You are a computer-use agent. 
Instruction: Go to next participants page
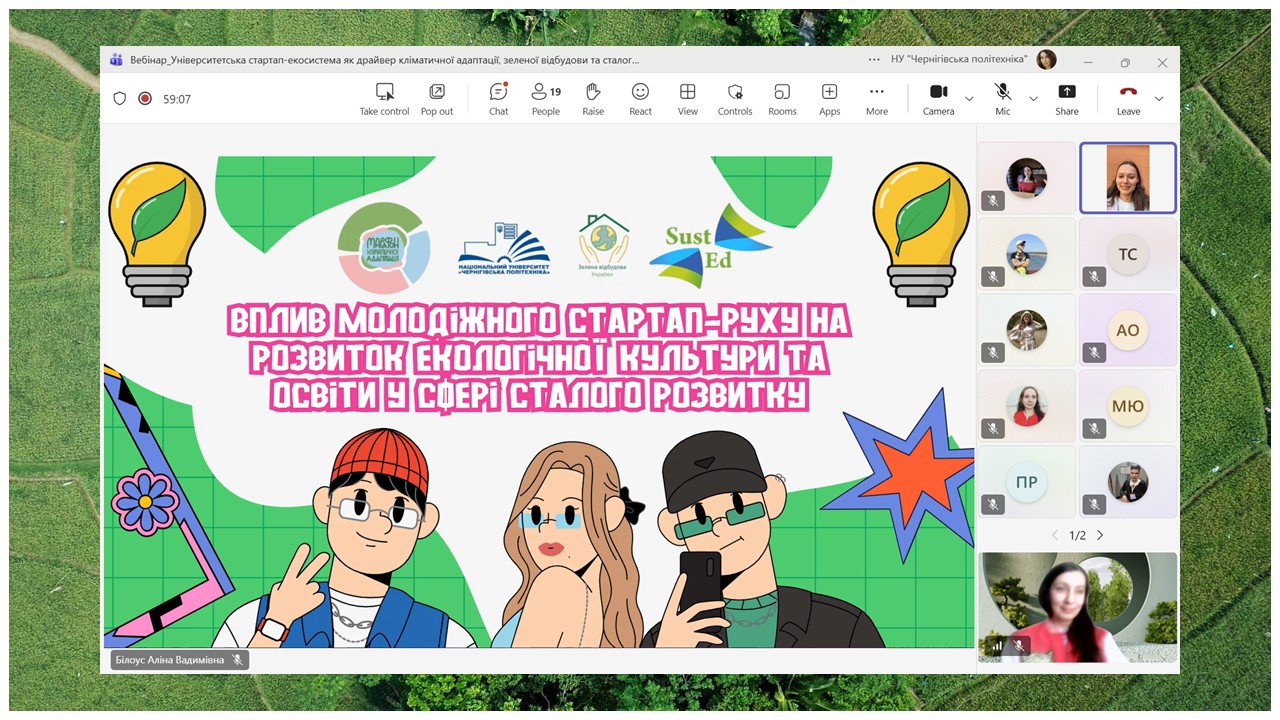pos(1100,535)
